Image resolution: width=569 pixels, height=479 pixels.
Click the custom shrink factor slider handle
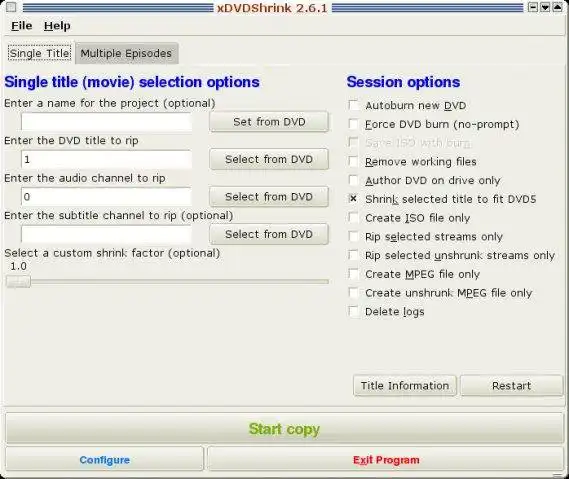18,282
